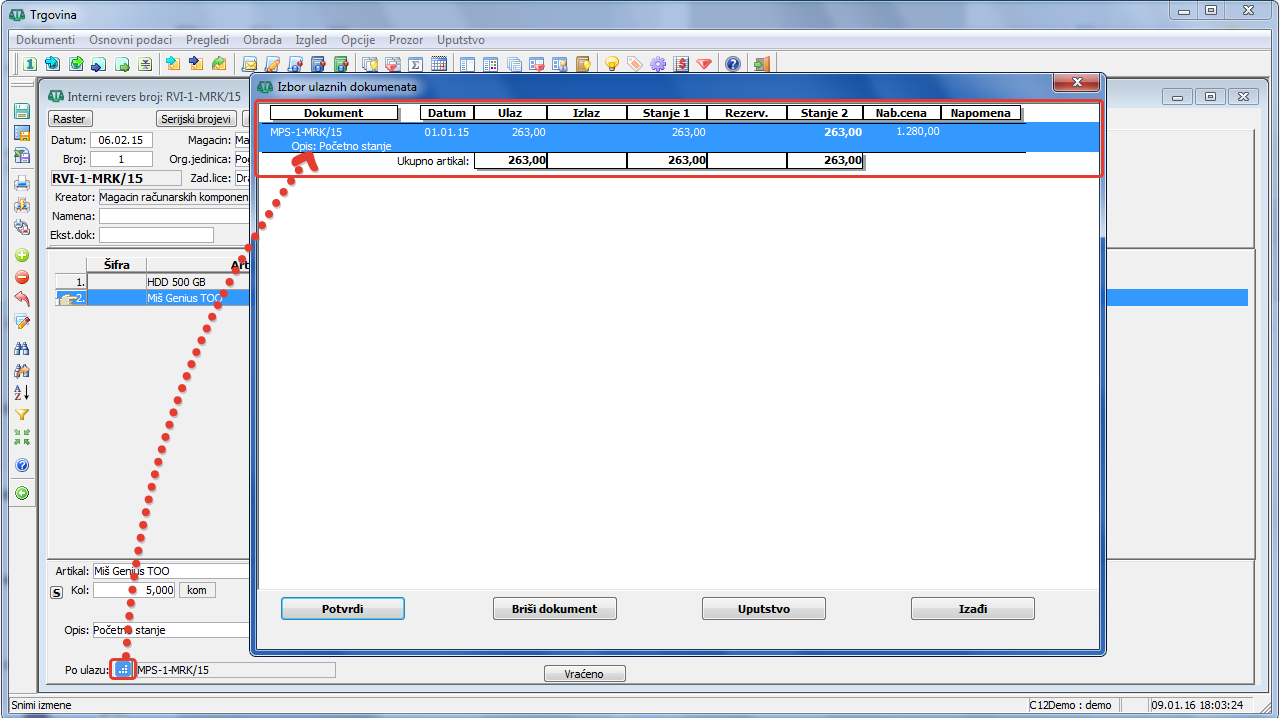Click the Izađi button

tap(973, 609)
